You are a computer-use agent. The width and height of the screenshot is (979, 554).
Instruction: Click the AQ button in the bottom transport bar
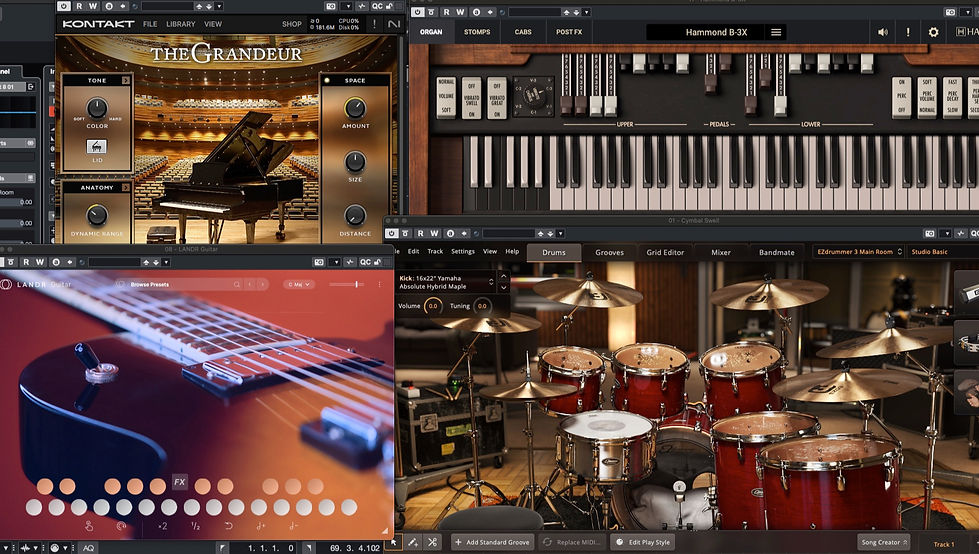pos(88,548)
